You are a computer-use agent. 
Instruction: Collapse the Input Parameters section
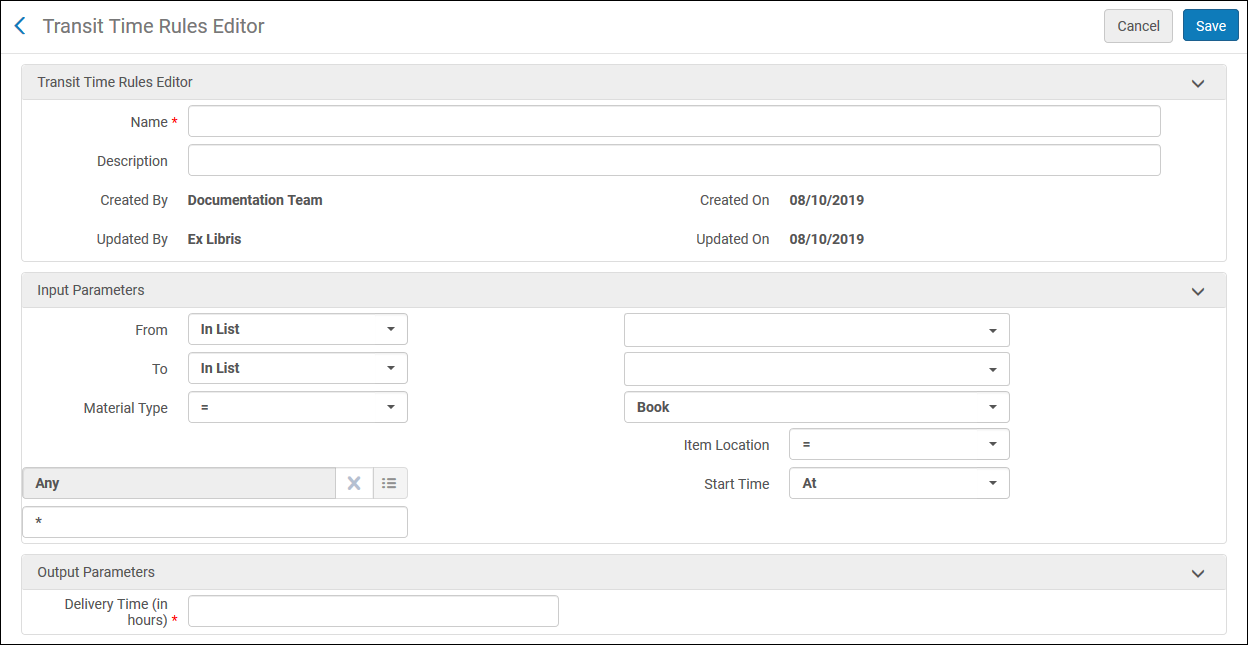[x=1197, y=291]
